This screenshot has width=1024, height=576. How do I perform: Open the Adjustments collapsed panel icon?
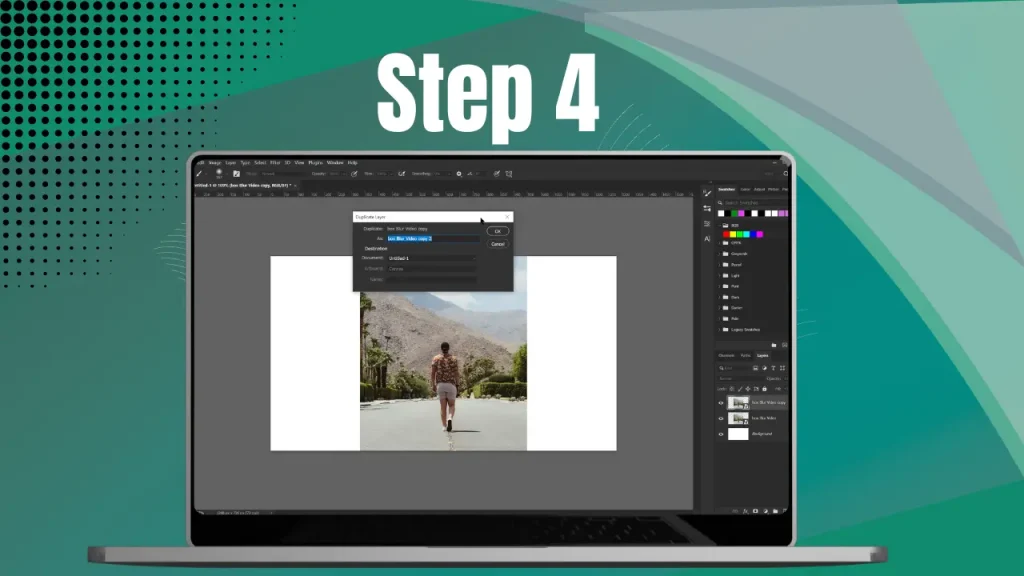[707, 208]
